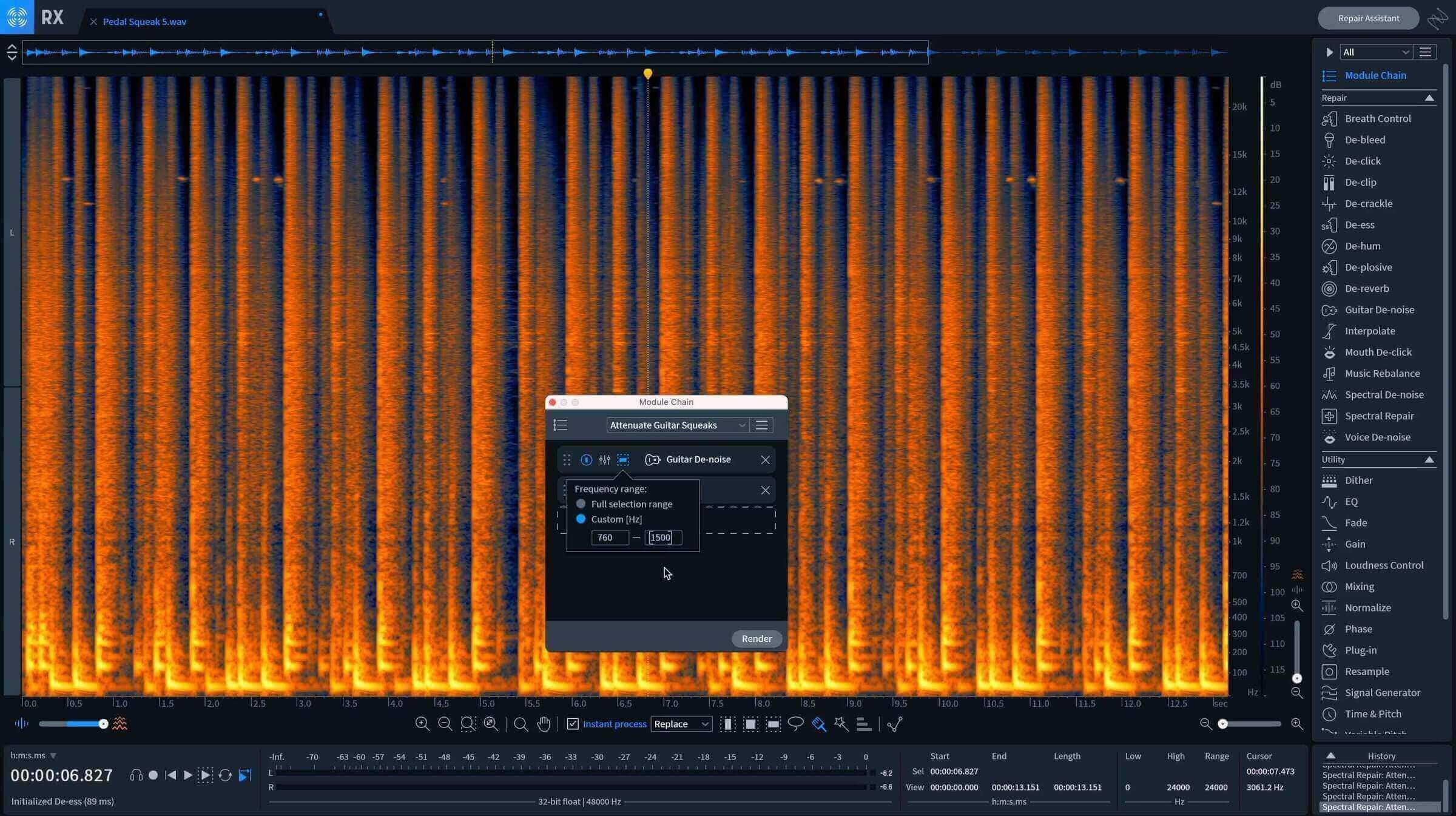Viewport: 1456px width, 816px height.
Task: Toggle Guitar De-noise frequency range popup
Action: (623, 460)
